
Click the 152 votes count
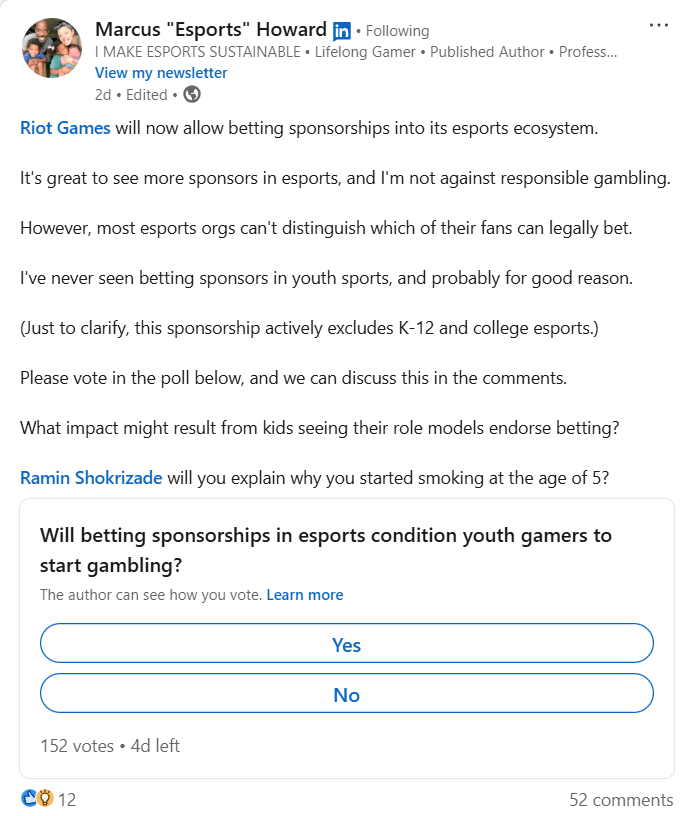click(77, 746)
